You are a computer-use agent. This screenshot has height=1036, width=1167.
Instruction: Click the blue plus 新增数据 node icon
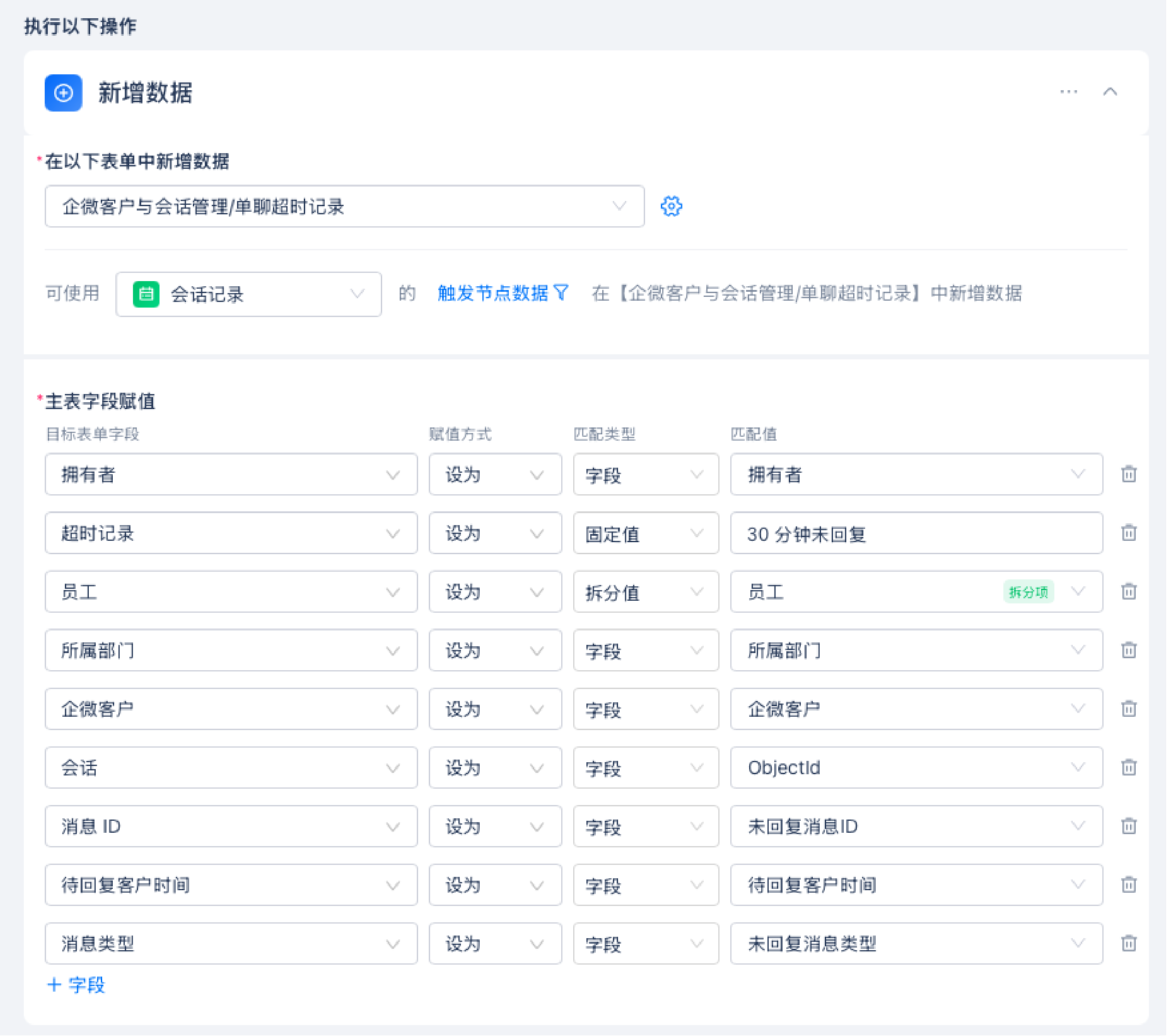(x=63, y=92)
